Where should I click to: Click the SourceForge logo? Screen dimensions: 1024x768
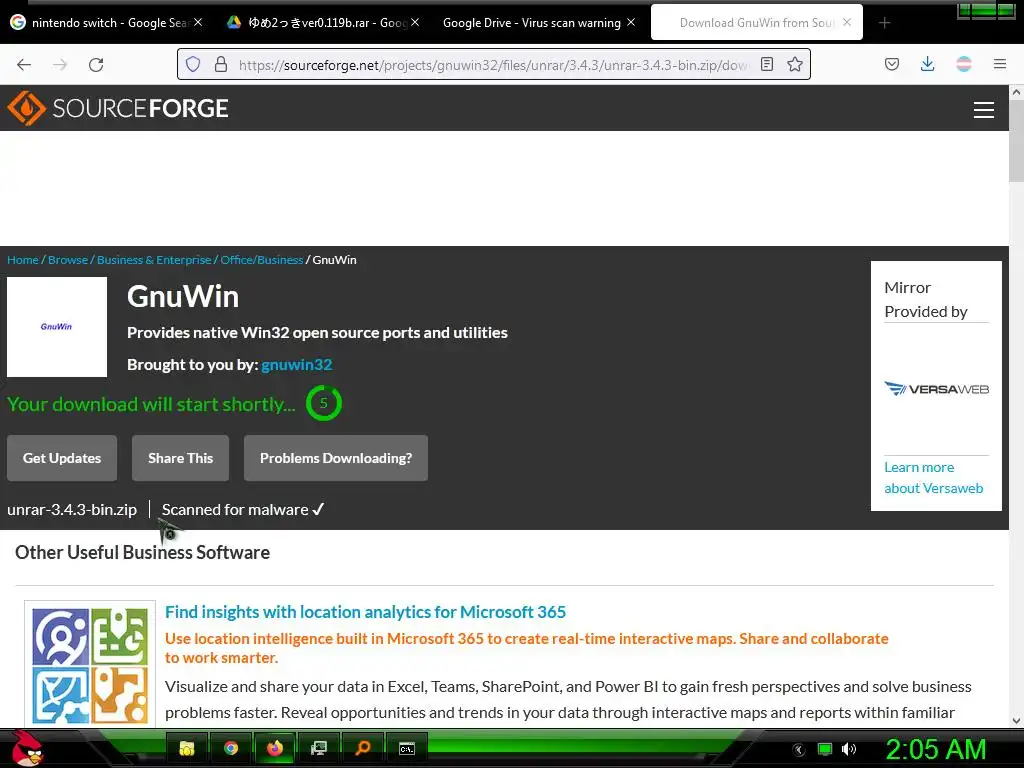tap(118, 108)
